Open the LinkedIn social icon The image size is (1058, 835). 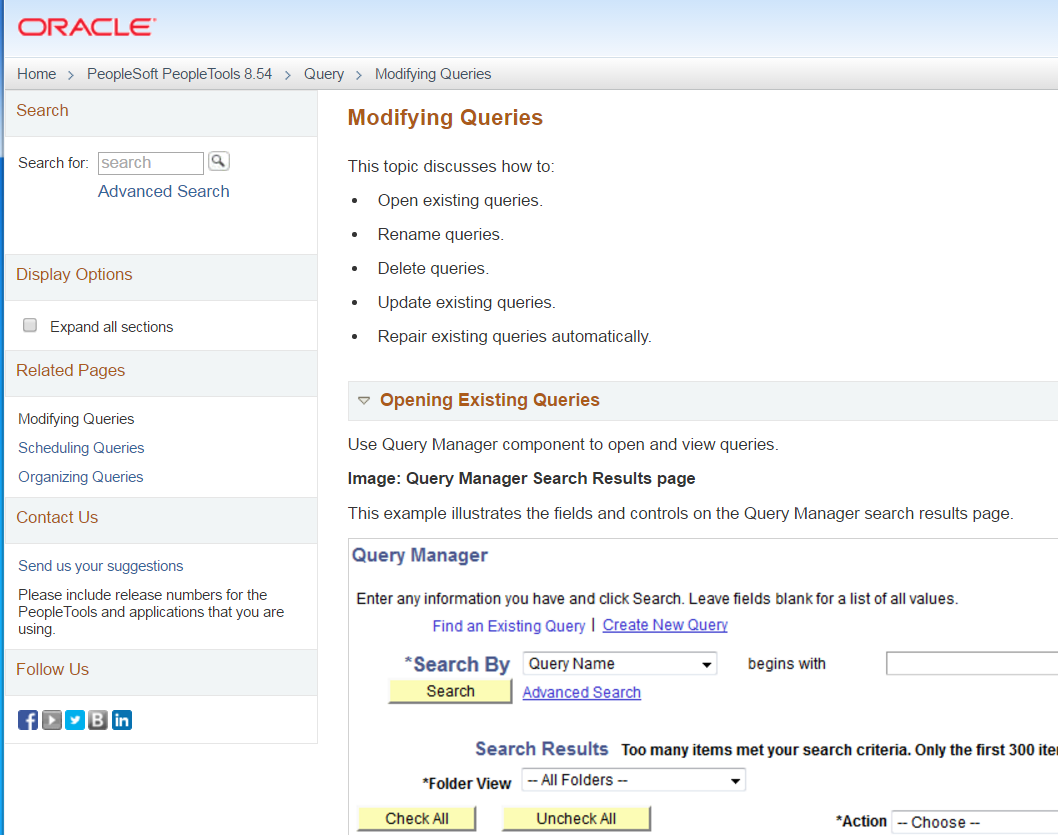121,720
